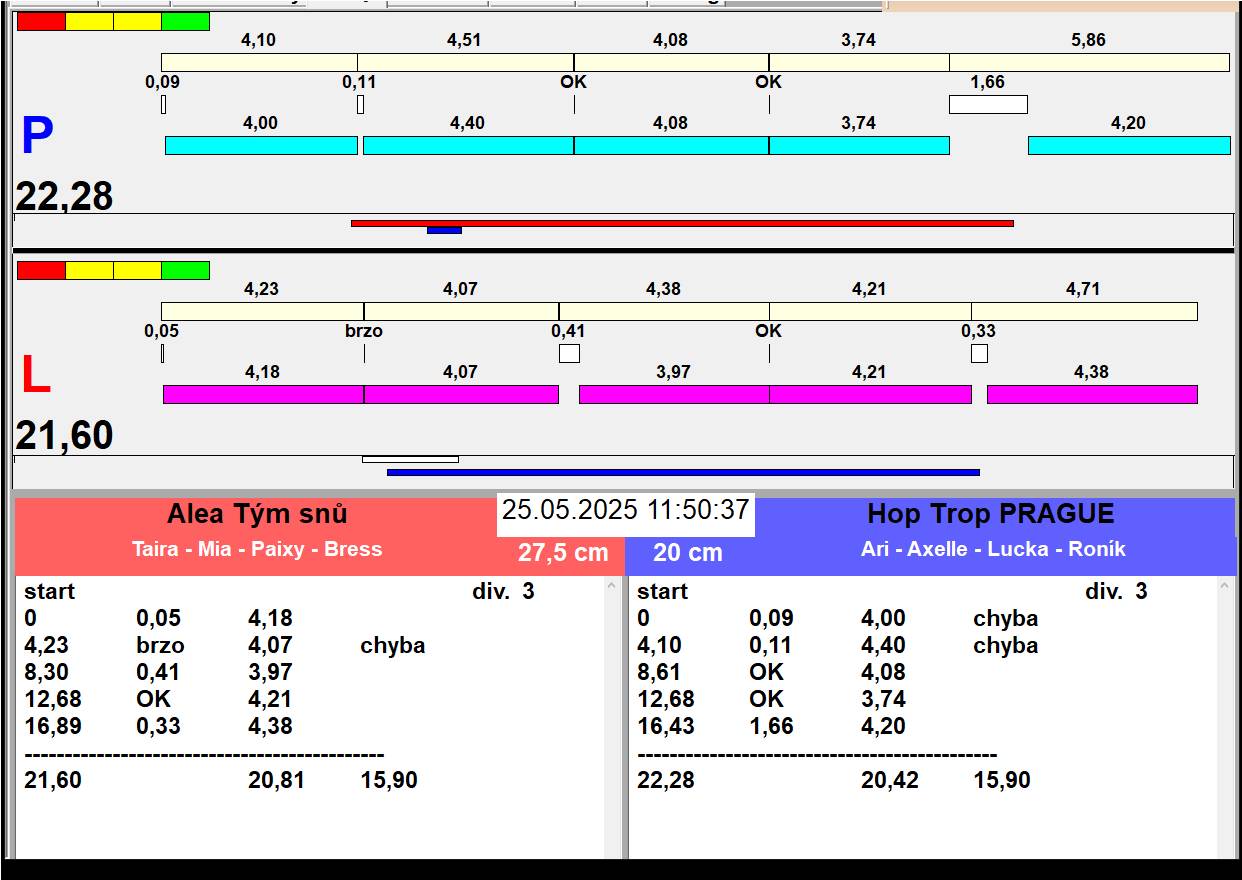Click the Taira - Mia - Paixy - Bress lineup
This screenshot has width=1242, height=880.
click(257, 549)
